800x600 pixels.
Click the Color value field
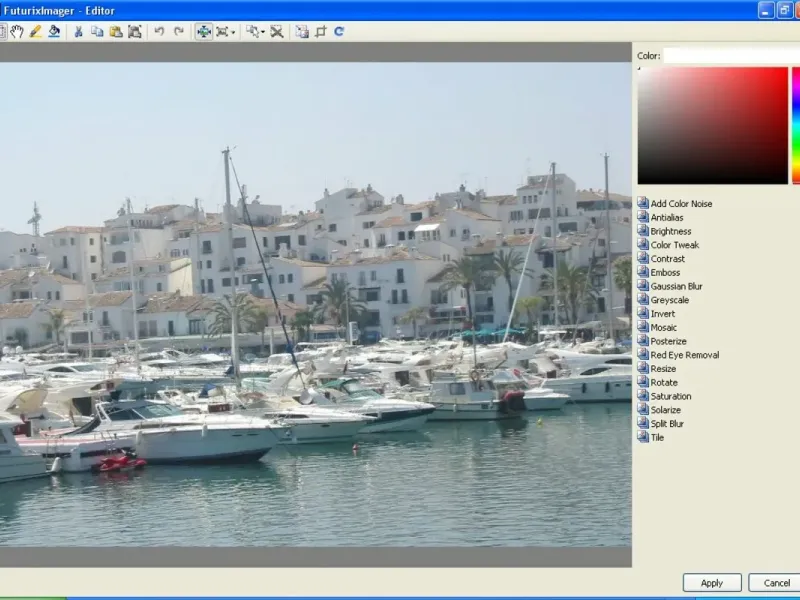pos(730,56)
